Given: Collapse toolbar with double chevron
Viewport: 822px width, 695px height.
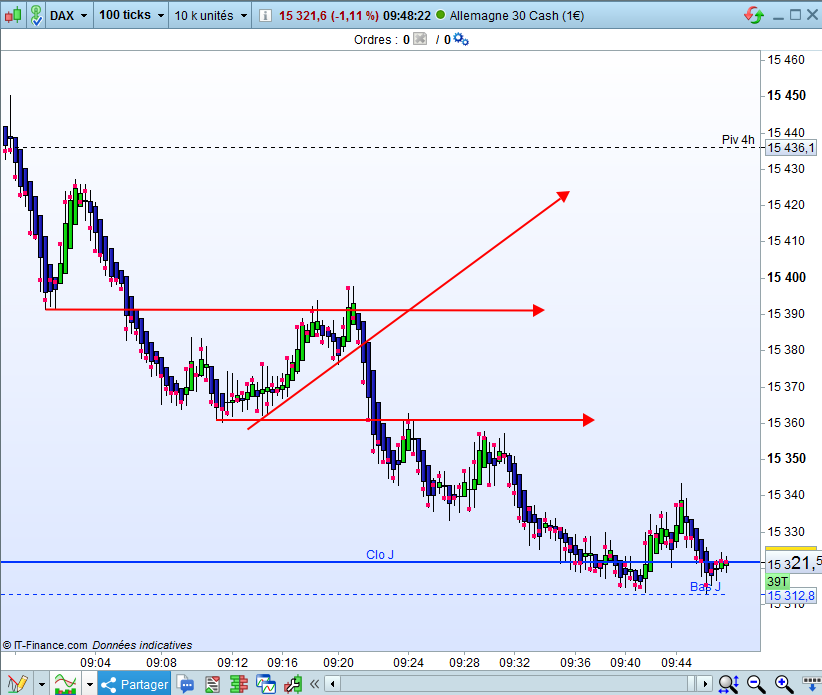Looking at the screenshot, I should (x=315, y=684).
